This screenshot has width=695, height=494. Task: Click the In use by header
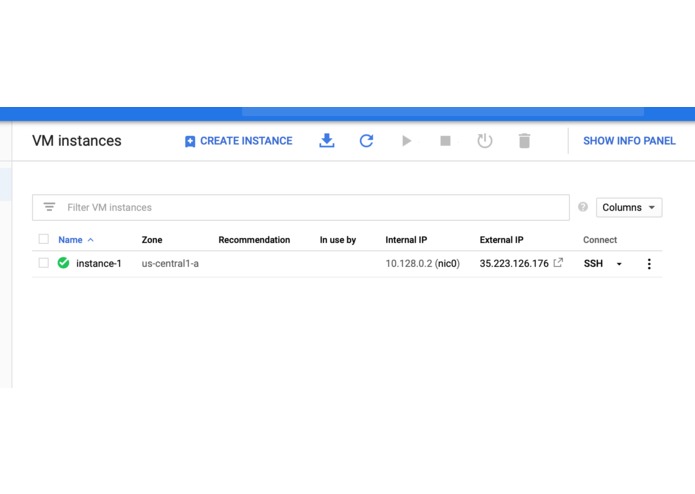338,240
